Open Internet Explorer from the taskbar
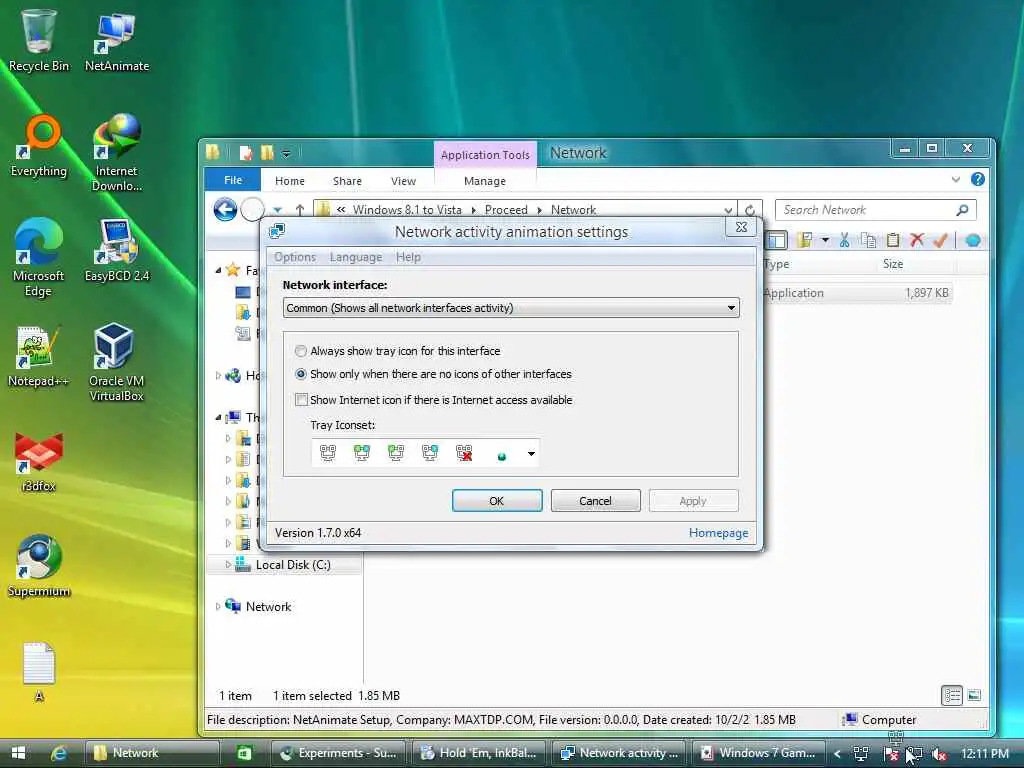Viewport: 1024px width, 768px height. pyautogui.click(x=59, y=753)
